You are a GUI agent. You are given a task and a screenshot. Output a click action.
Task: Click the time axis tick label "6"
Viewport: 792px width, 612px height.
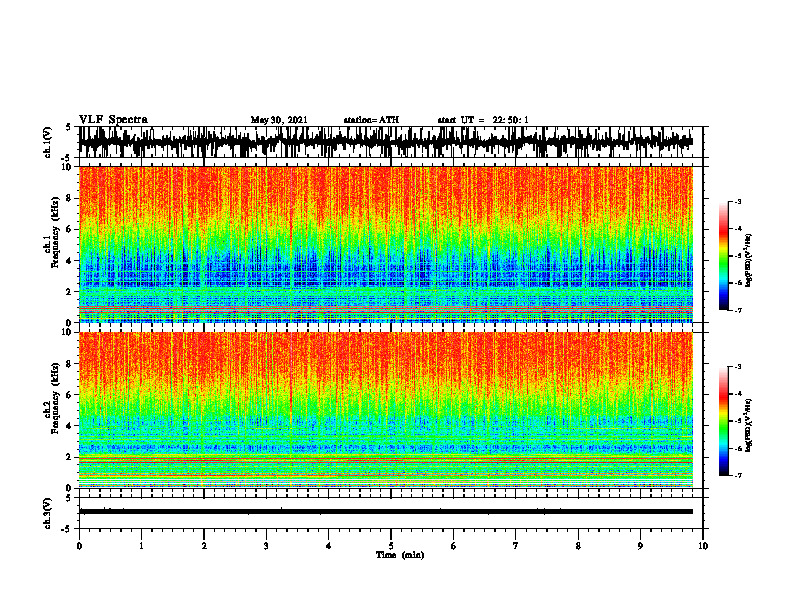454,546
